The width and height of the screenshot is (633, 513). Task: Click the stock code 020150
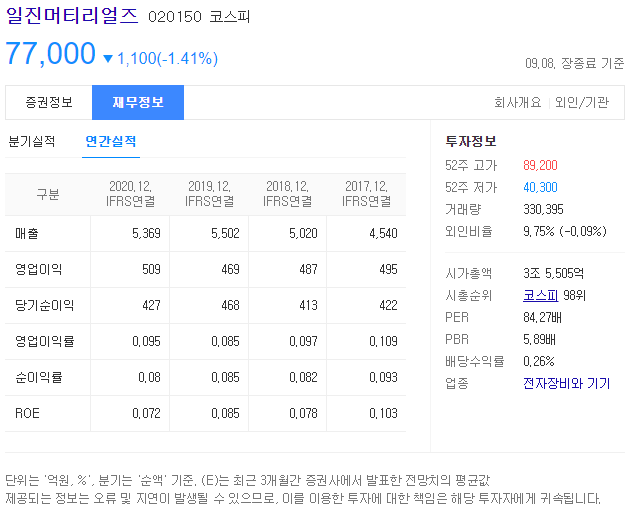(174, 17)
